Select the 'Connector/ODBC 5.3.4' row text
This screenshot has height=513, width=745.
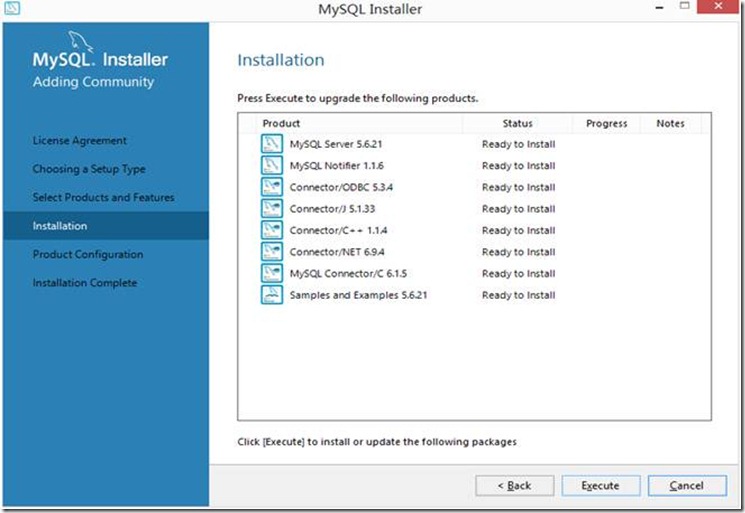[341, 187]
